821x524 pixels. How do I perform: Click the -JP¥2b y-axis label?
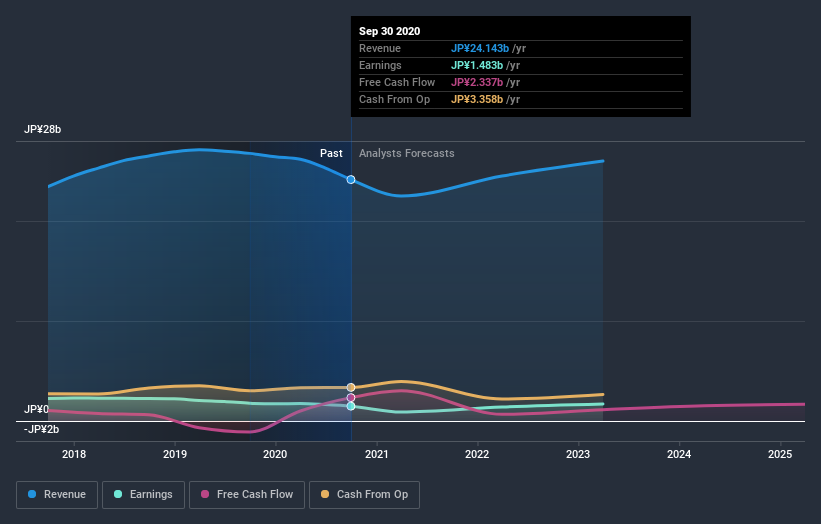click(x=41, y=429)
